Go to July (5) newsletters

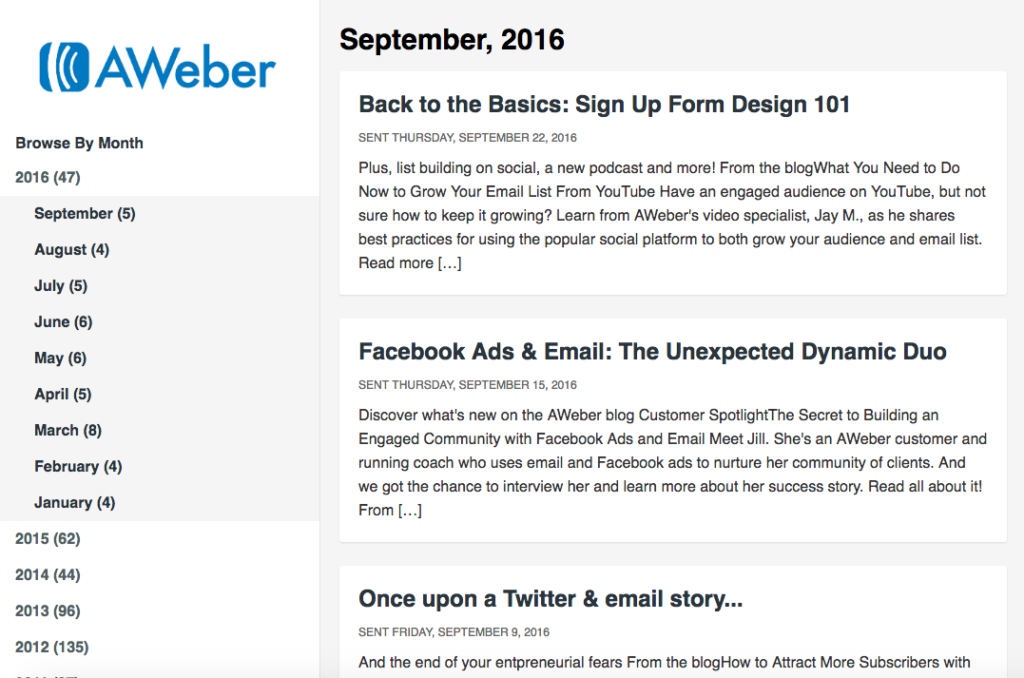[61, 286]
